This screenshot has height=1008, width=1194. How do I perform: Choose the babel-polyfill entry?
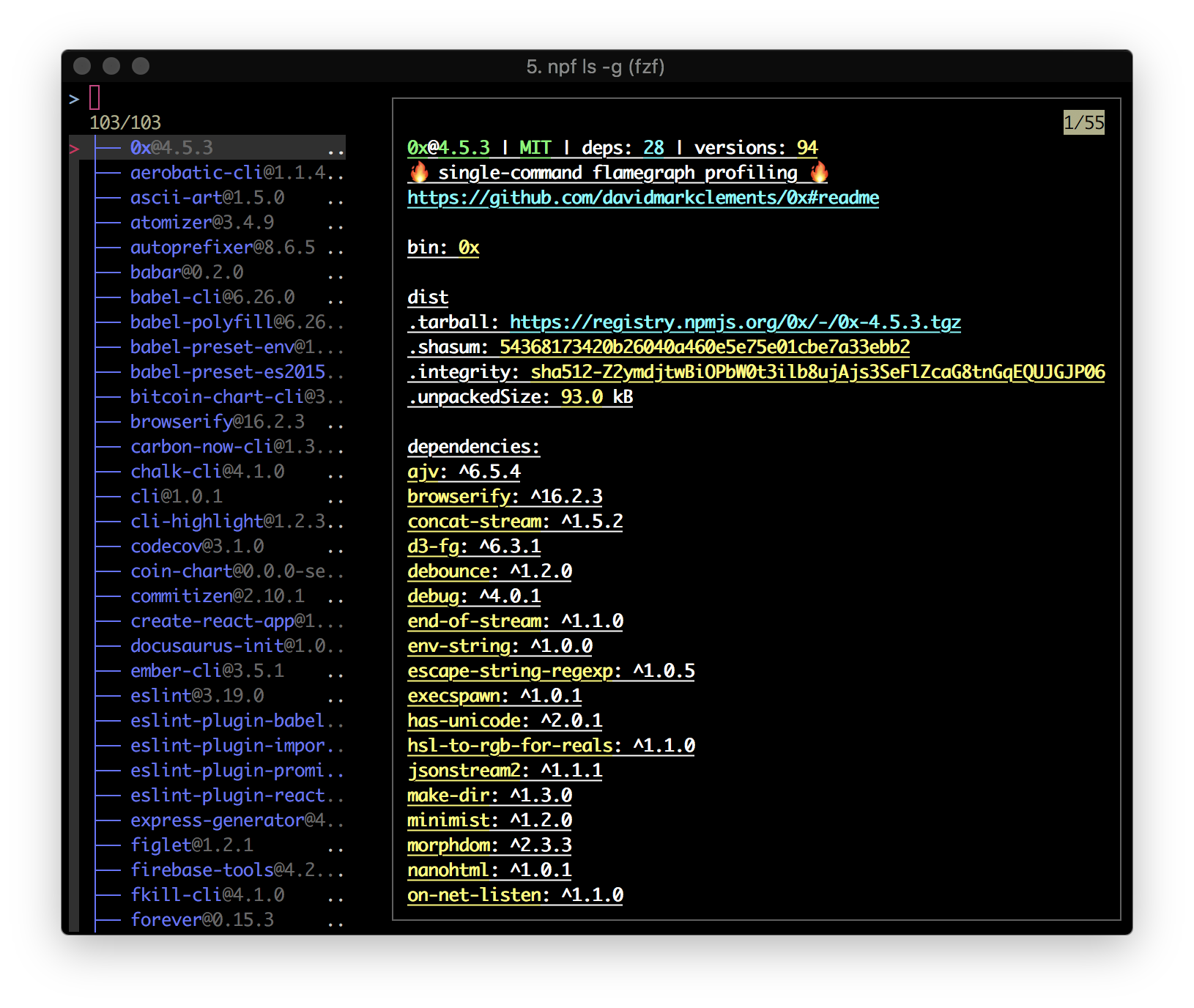point(207,322)
